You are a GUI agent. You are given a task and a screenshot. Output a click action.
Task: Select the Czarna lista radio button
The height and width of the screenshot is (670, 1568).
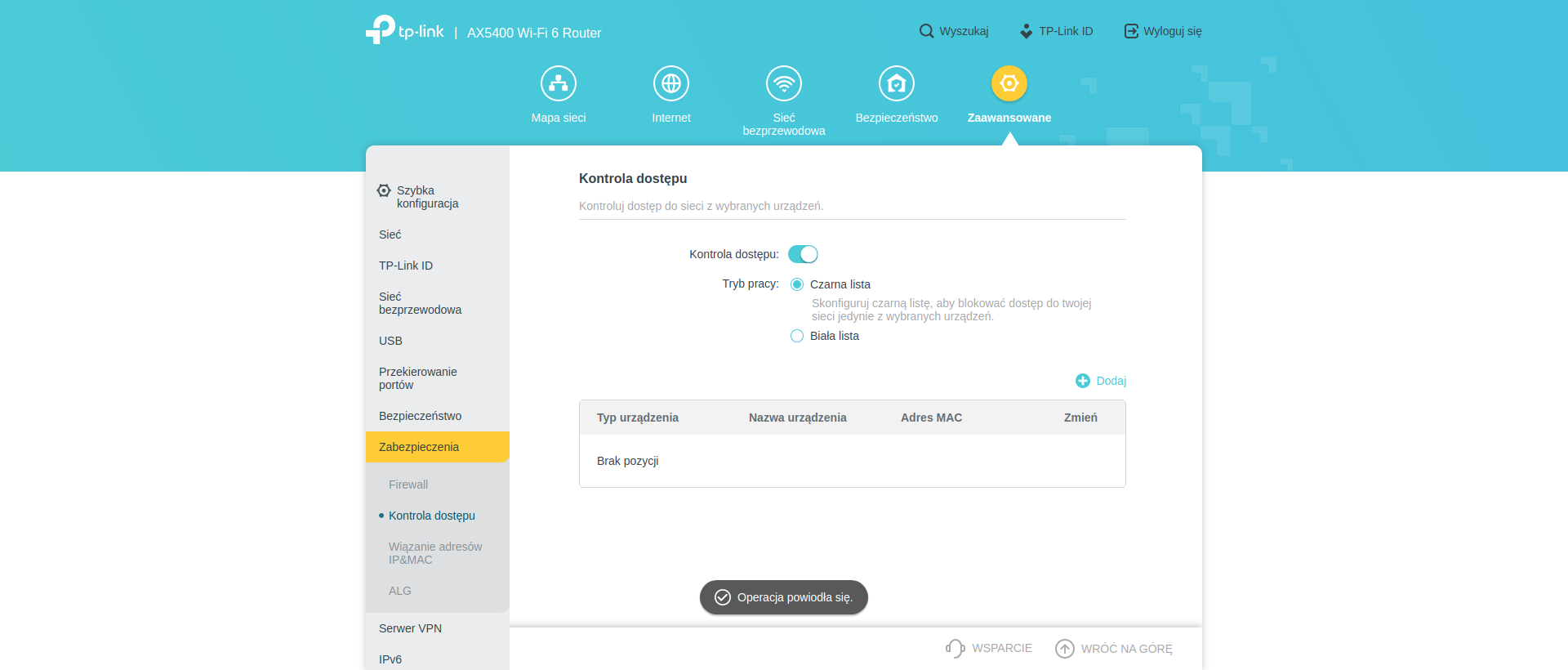coord(797,284)
